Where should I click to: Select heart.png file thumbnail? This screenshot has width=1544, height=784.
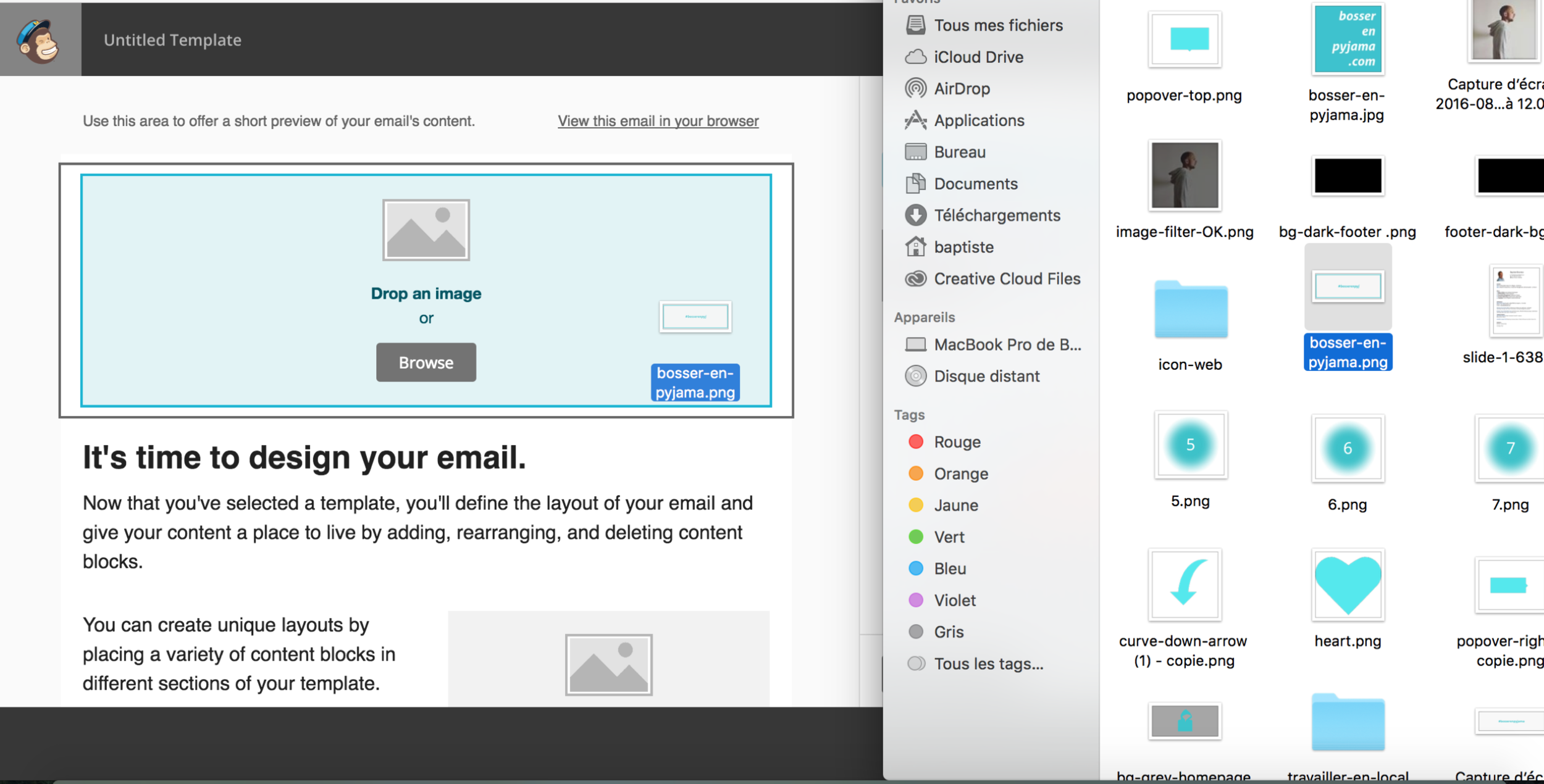click(1347, 585)
